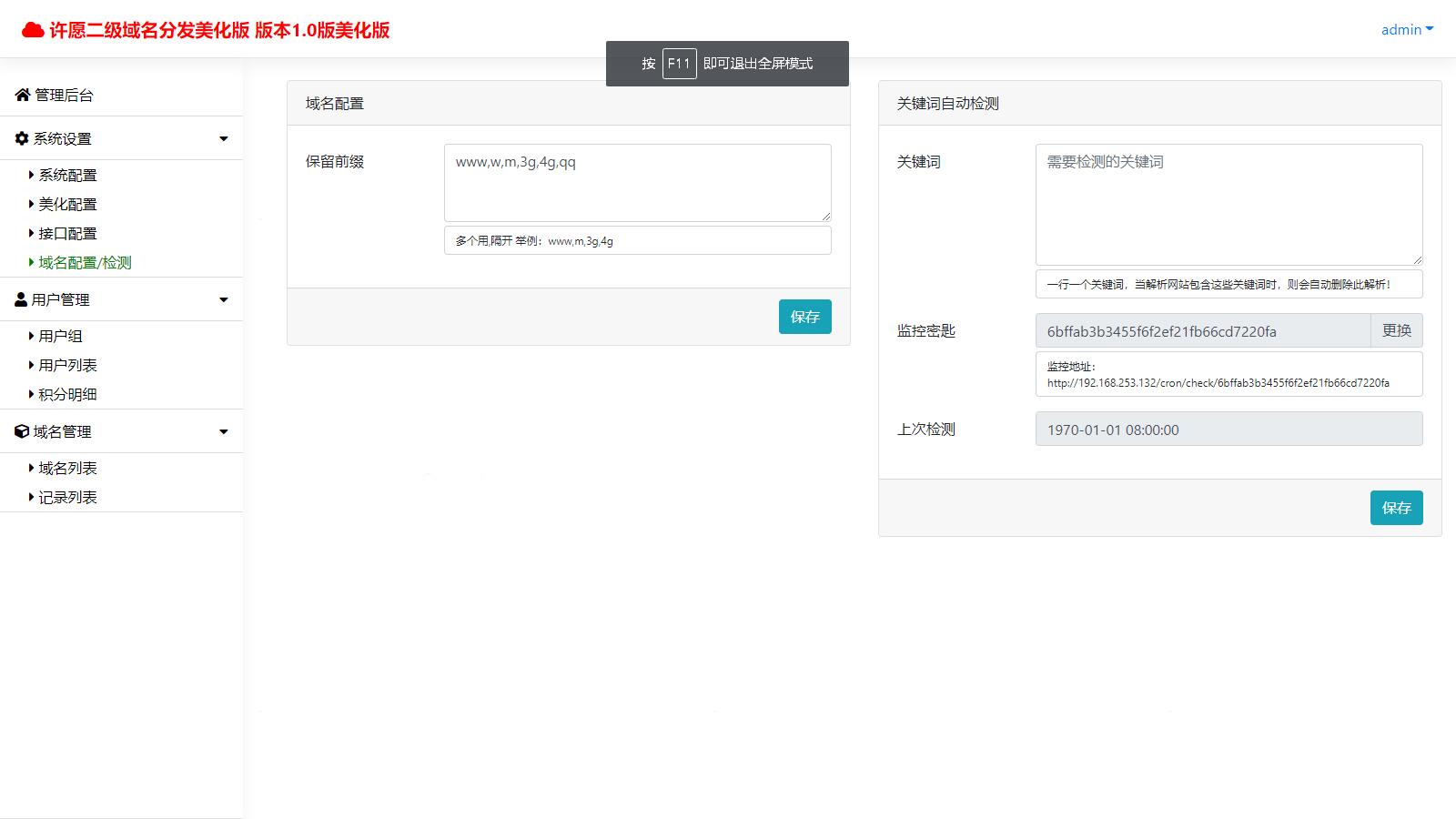
Task: Click the gear icon next to 系统设置
Action: tap(20, 138)
